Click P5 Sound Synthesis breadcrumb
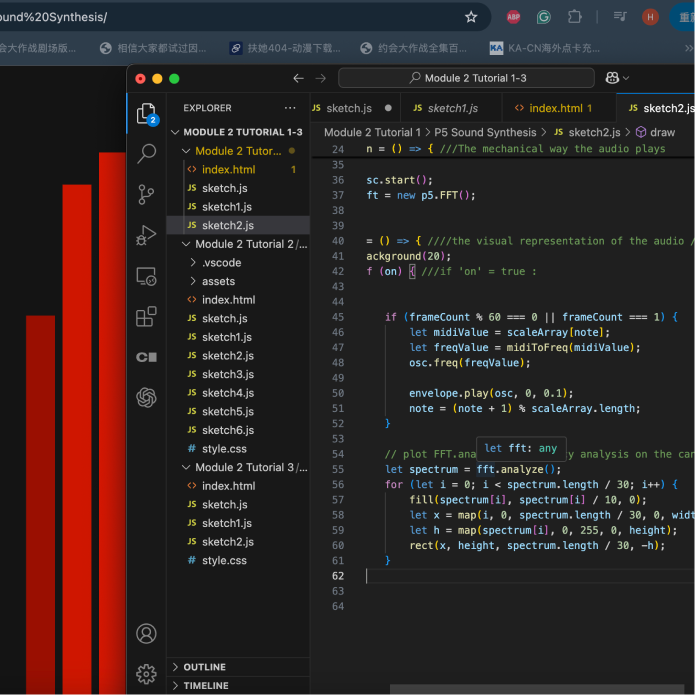 (485, 132)
